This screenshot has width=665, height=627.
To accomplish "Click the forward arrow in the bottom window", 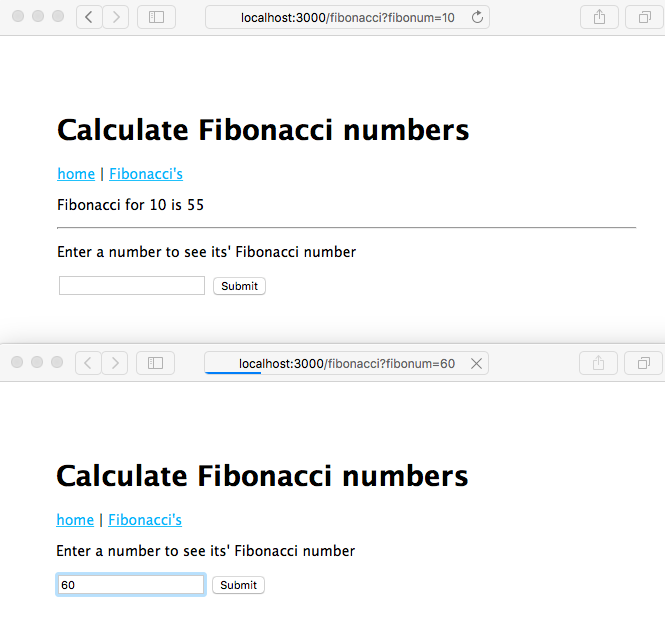I will (115, 363).
